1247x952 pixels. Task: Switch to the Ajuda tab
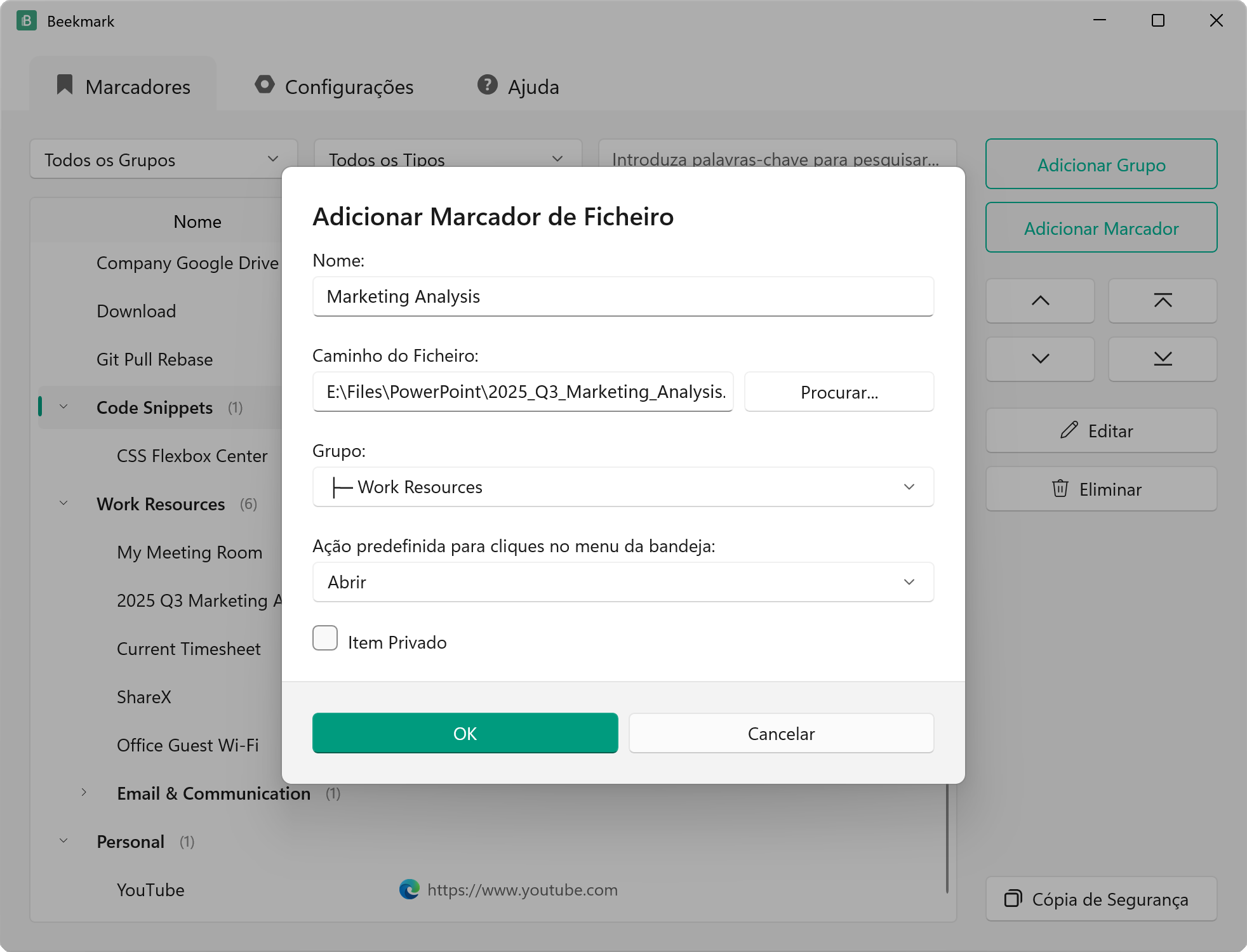518,86
